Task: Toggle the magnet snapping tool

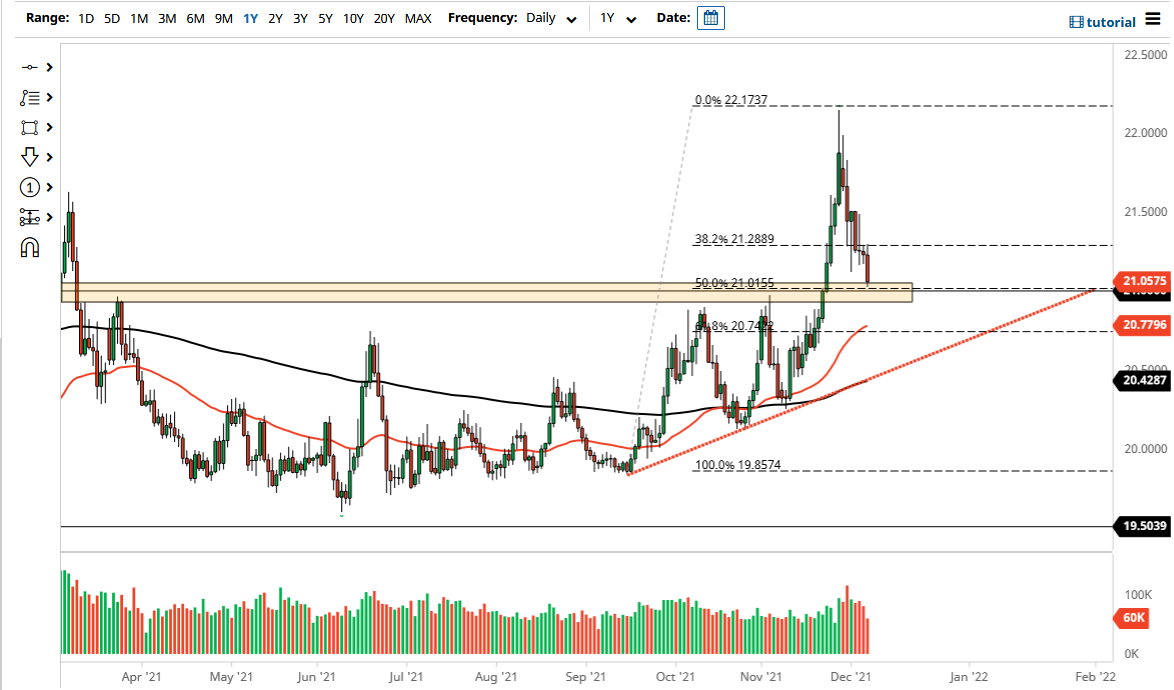Action: (x=30, y=246)
